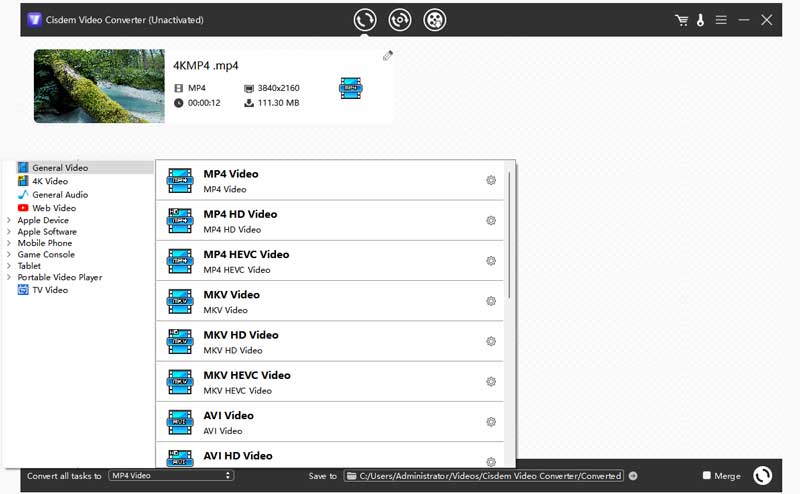Choose the AVI HD Video format
Viewport: 800px width, 494px height.
point(330,455)
